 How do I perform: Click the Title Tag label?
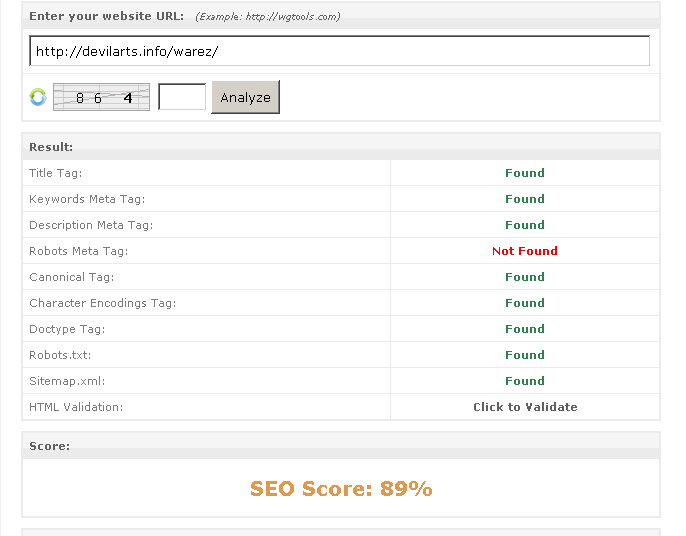(x=56, y=173)
